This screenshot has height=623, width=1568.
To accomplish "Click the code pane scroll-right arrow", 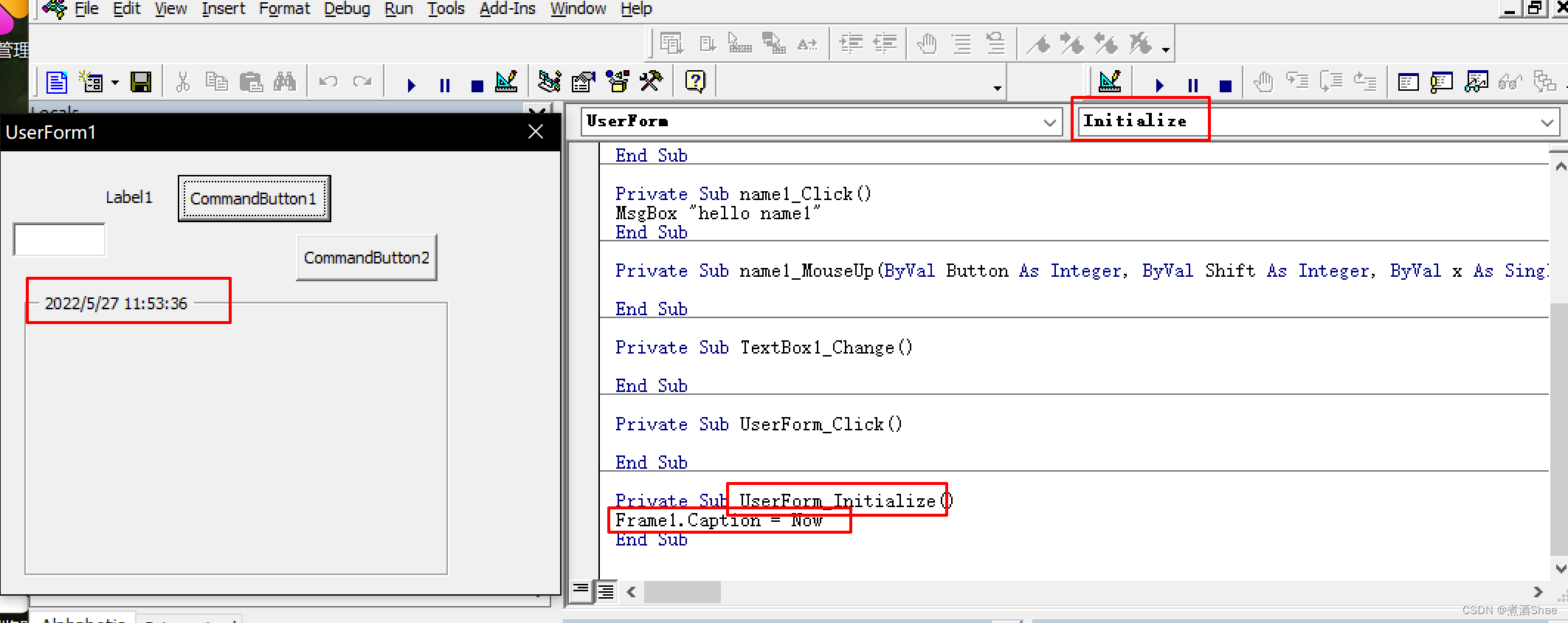I will [x=1538, y=592].
